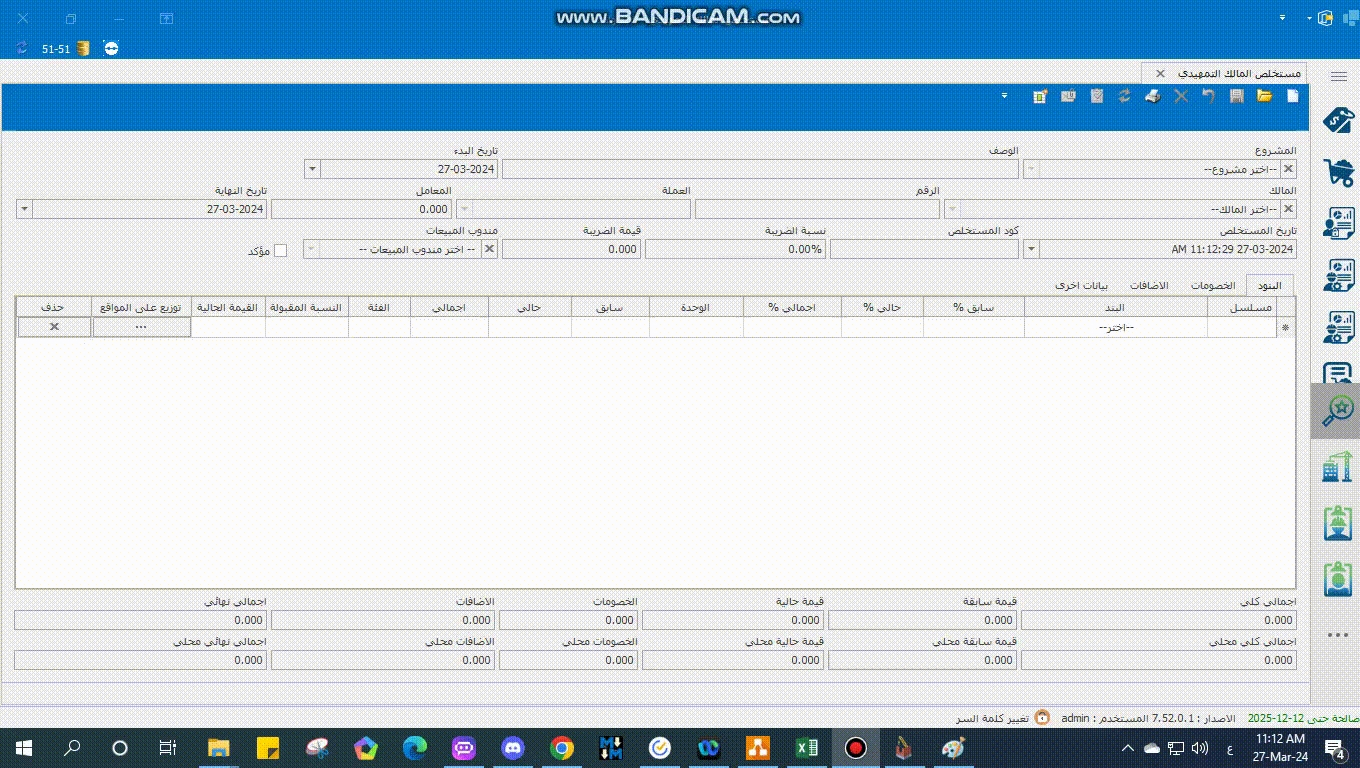Open record via yellow folder icon
The image size is (1360, 768).
tap(1264, 96)
